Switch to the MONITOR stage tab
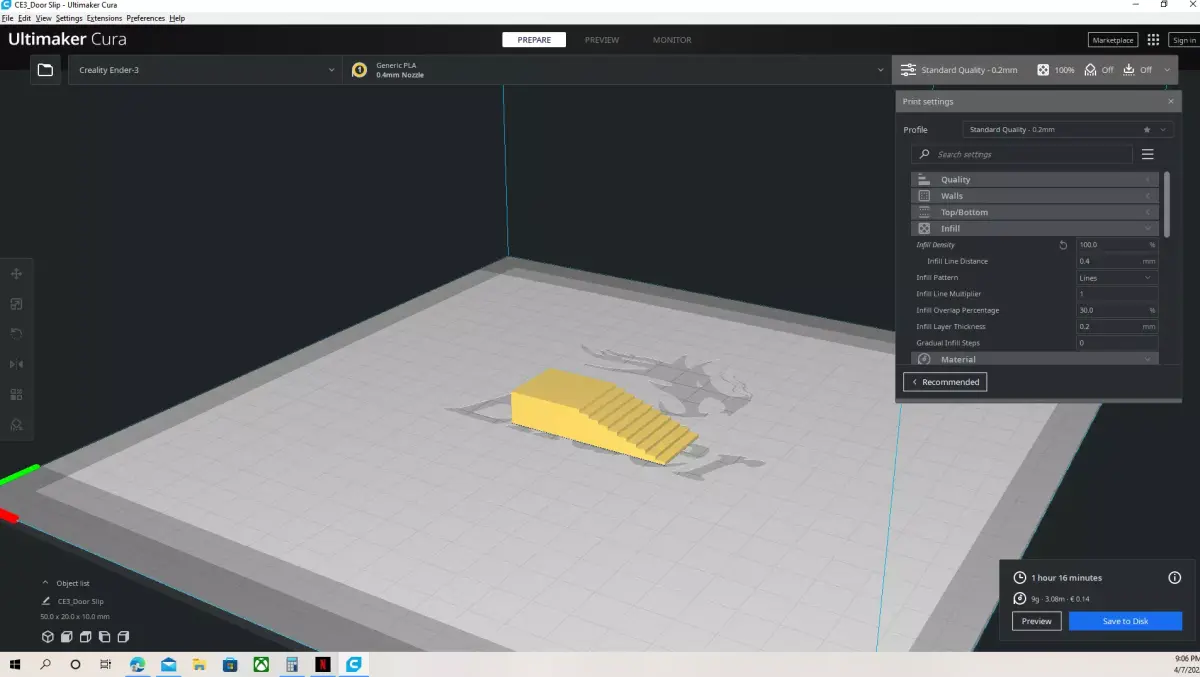 click(x=672, y=40)
